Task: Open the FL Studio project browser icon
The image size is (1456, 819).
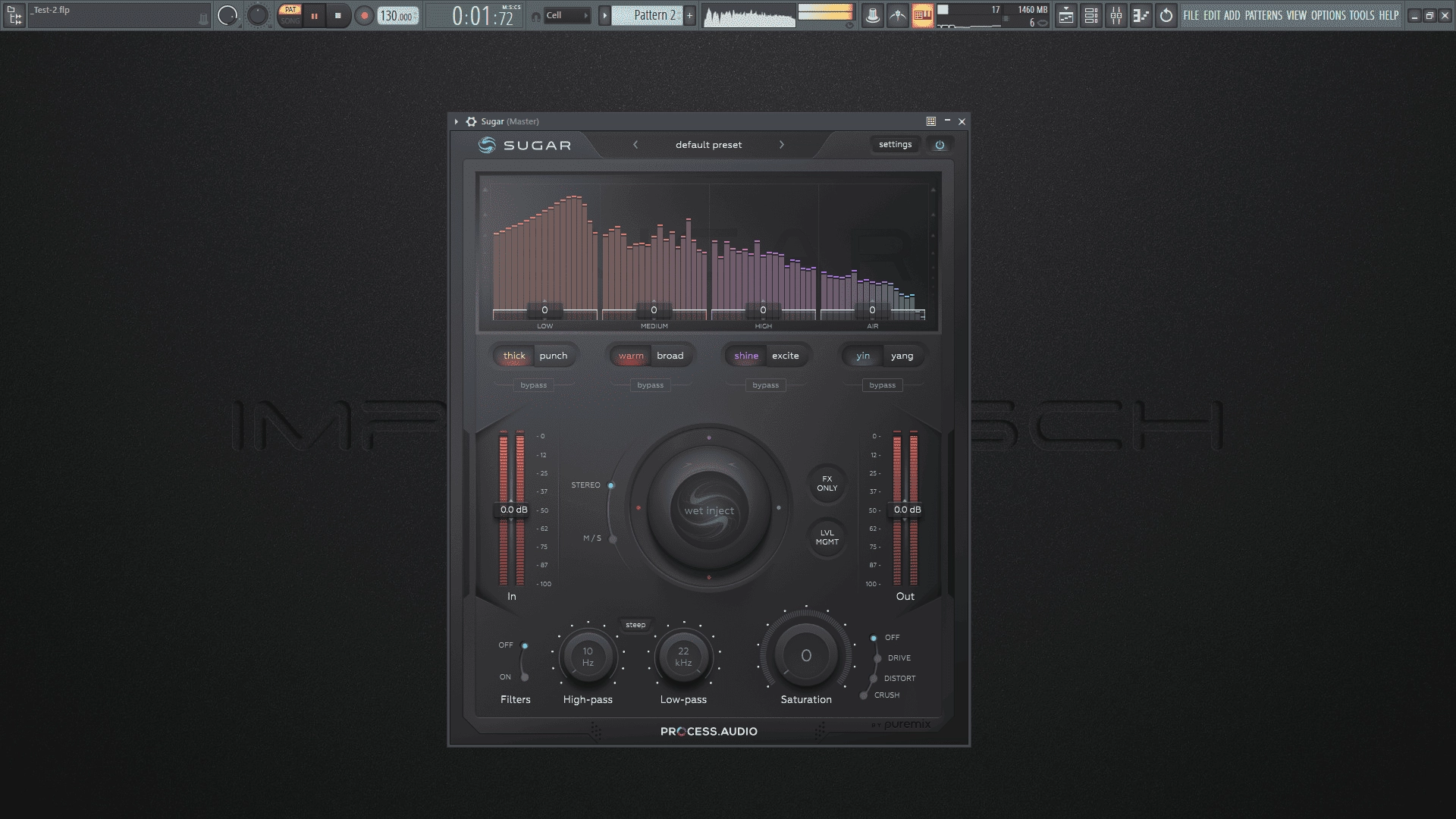Action: click(14, 15)
